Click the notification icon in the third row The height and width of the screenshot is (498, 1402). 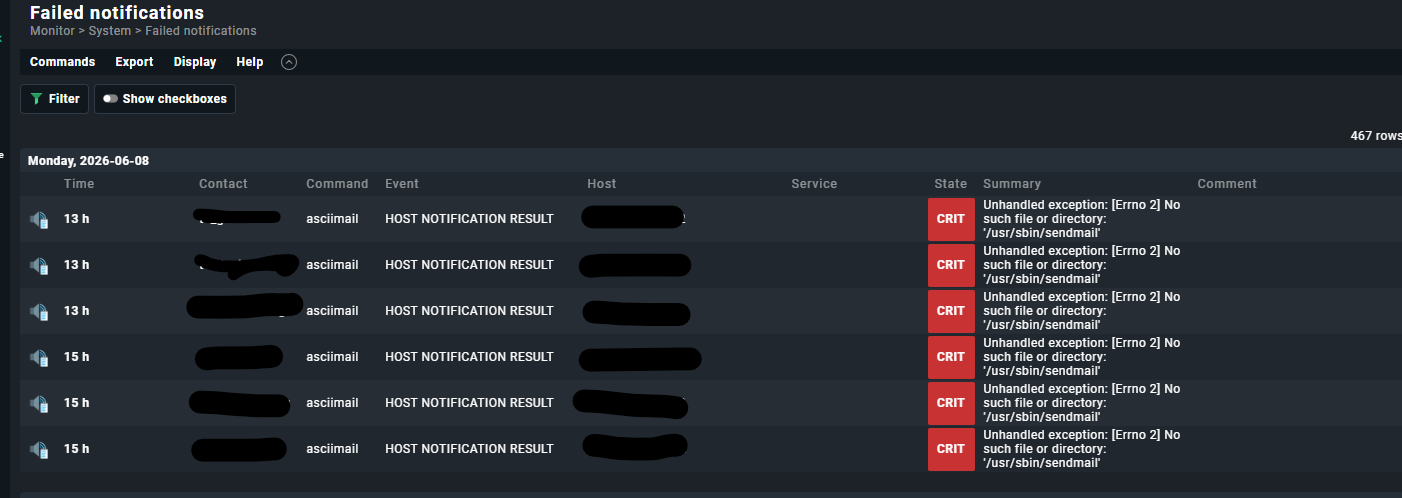click(x=39, y=311)
